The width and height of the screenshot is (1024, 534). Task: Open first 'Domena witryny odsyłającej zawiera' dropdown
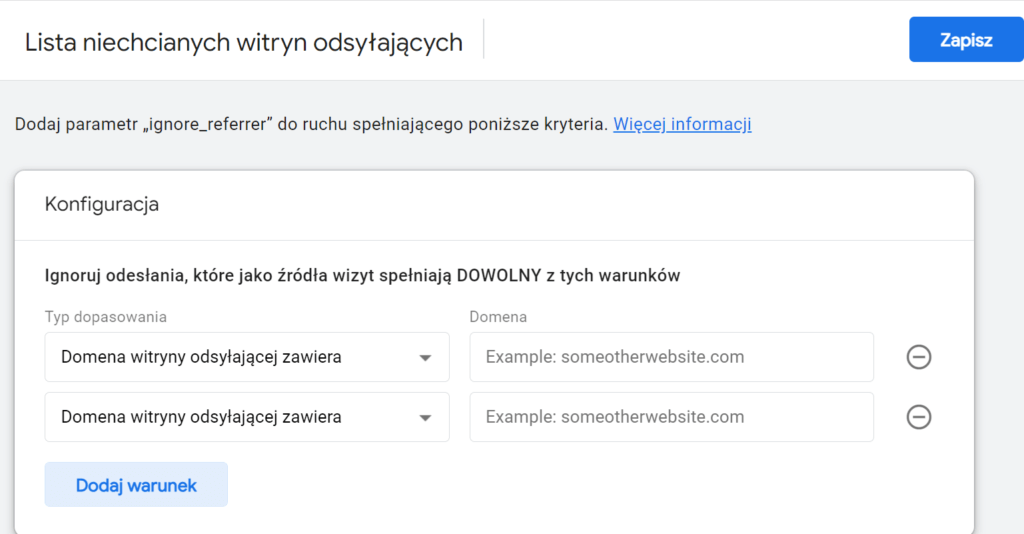[230, 357]
